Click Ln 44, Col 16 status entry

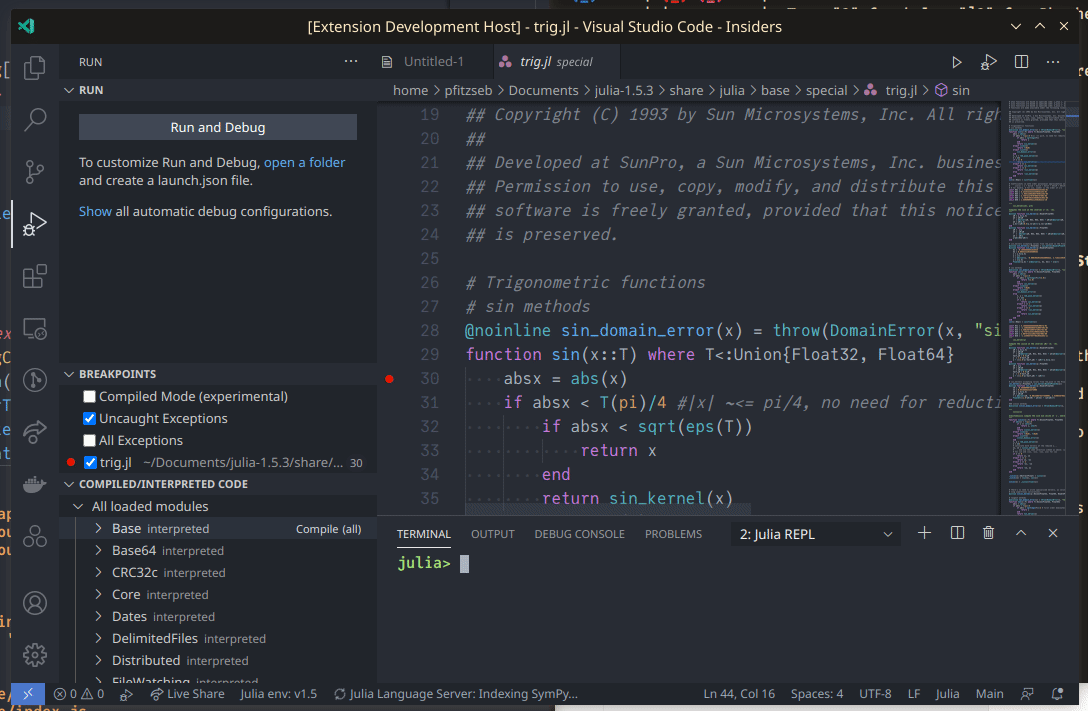739,694
